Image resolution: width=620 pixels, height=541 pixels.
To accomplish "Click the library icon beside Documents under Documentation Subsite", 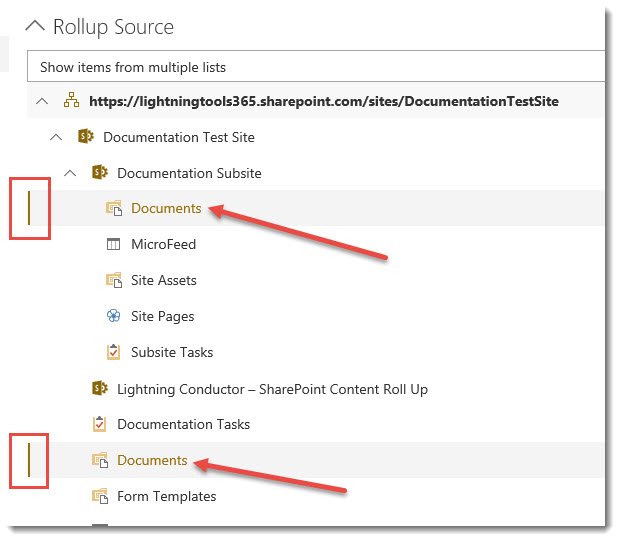I will click(x=114, y=208).
